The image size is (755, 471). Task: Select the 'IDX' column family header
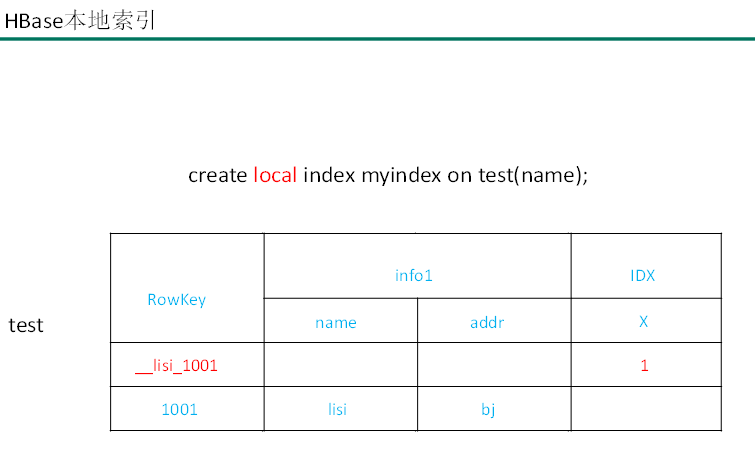coord(646,266)
